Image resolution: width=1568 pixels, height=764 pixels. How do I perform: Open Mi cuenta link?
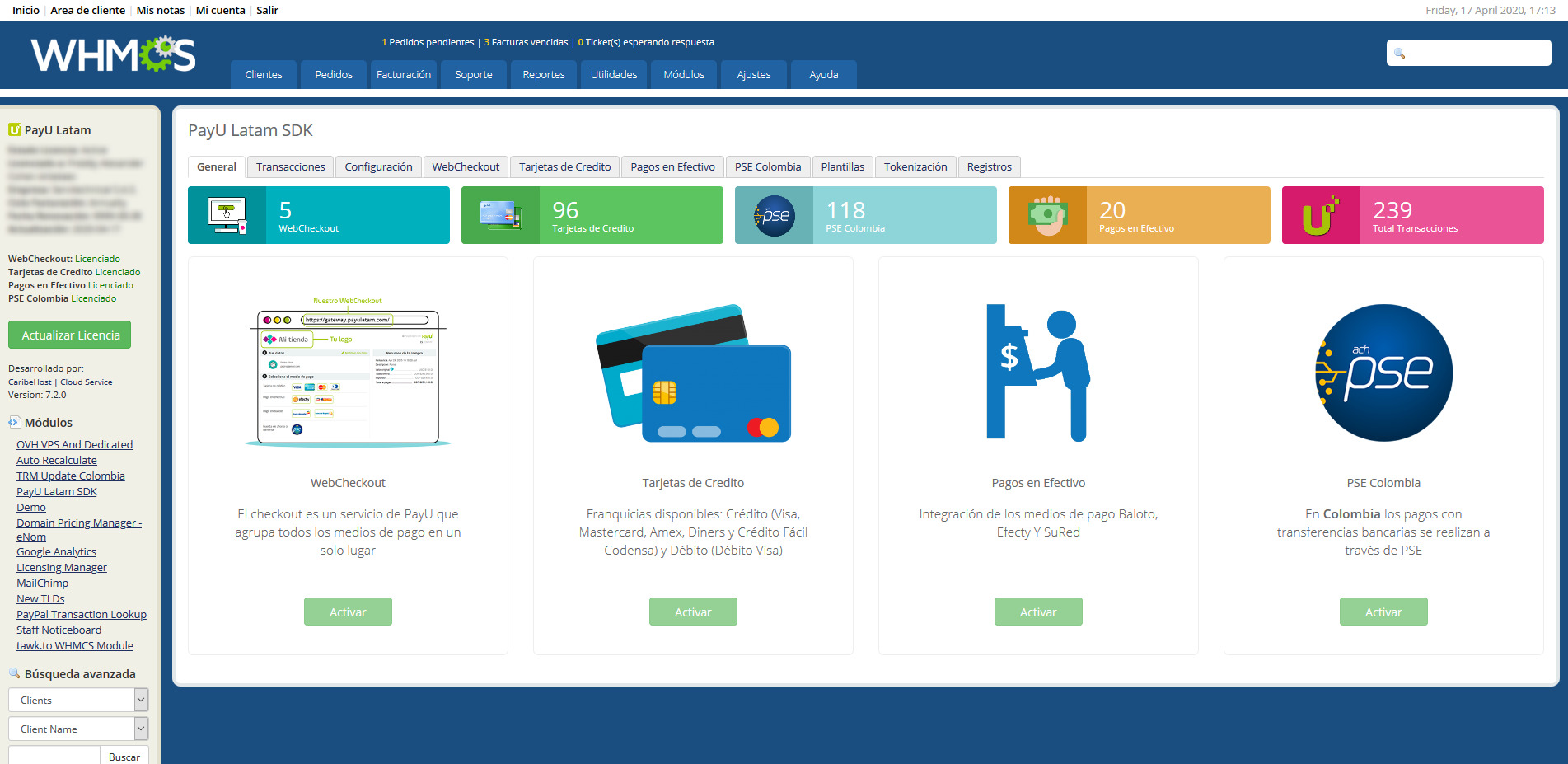click(221, 10)
